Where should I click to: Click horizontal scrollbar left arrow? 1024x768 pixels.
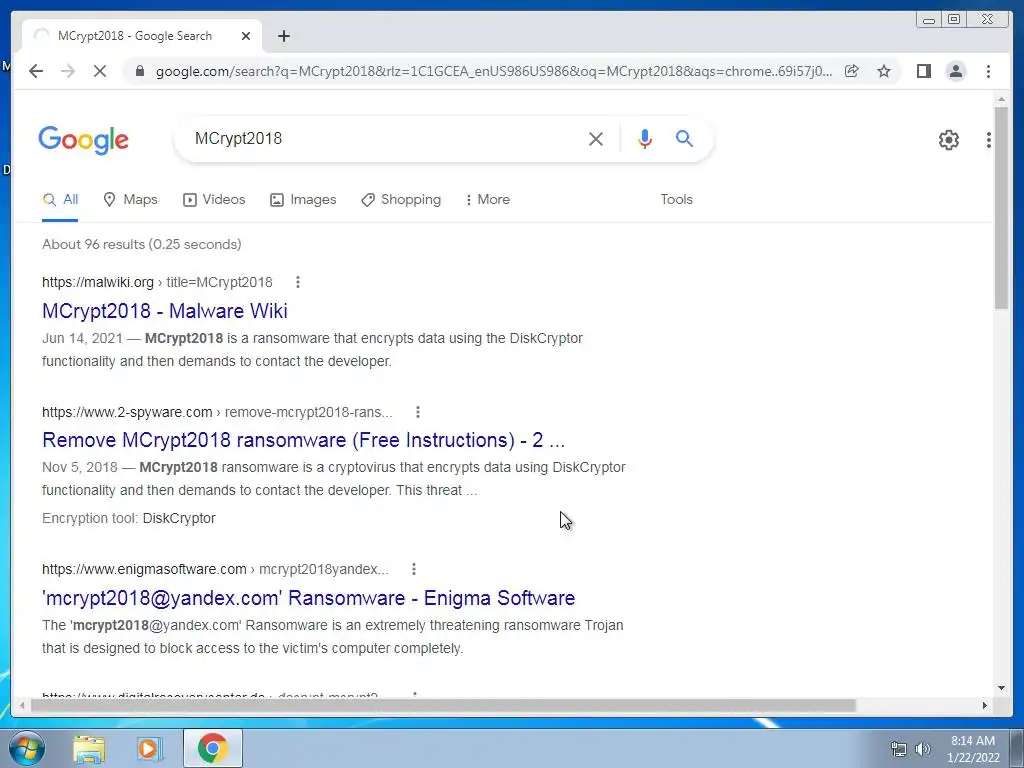(22, 705)
